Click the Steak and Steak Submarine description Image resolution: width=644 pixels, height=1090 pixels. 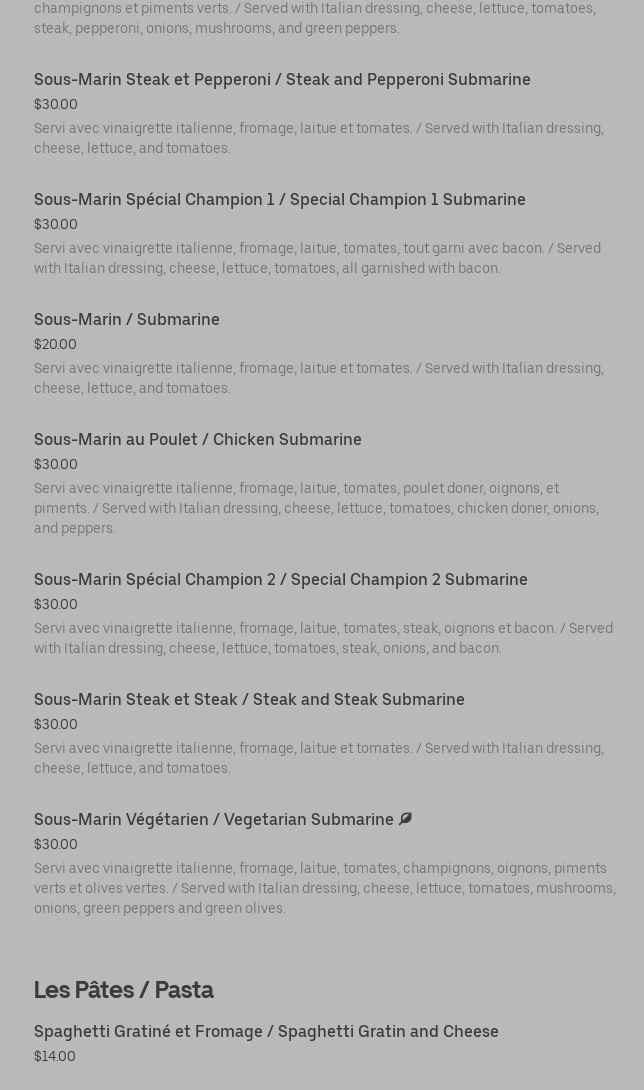(318, 758)
